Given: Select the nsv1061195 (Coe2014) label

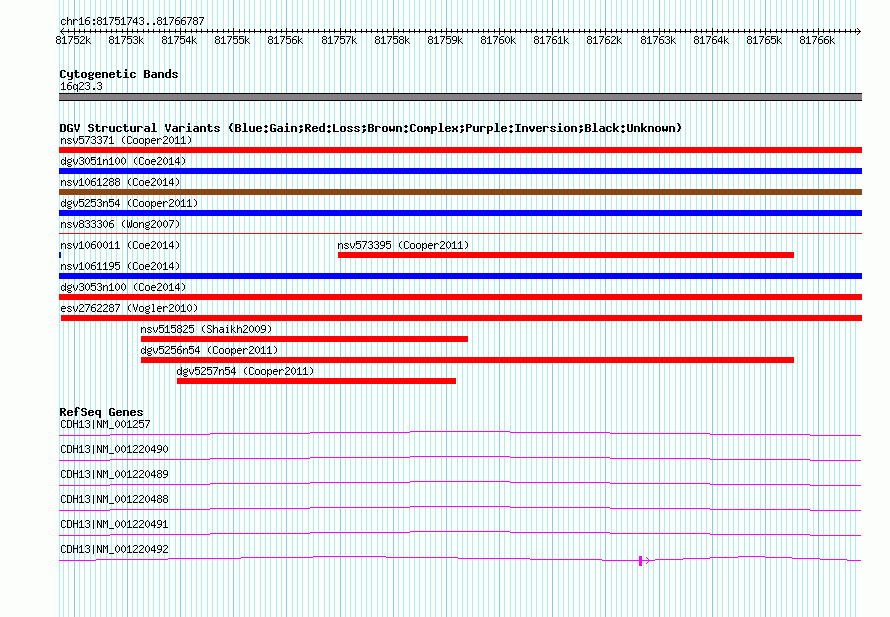Looking at the screenshot, I should [120, 266].
